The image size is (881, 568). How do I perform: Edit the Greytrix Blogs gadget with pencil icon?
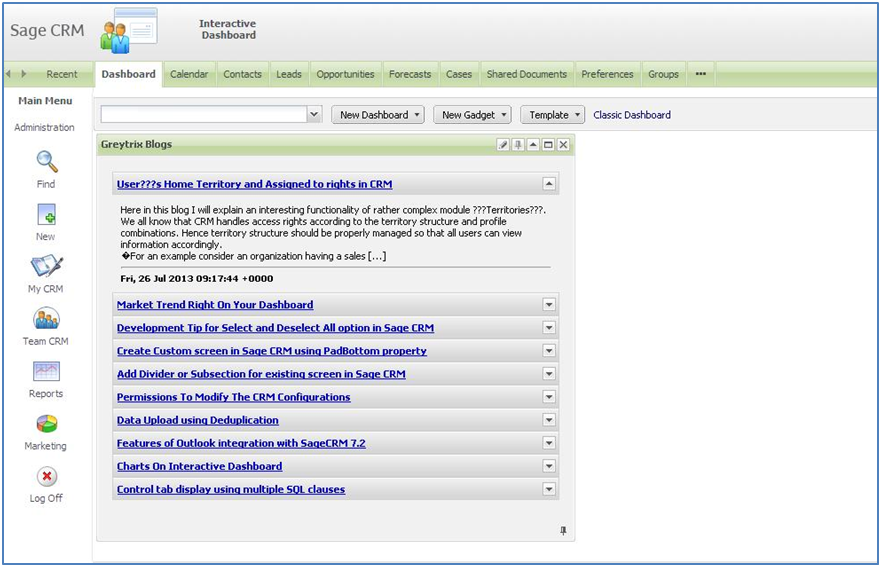tap(503, 145)
